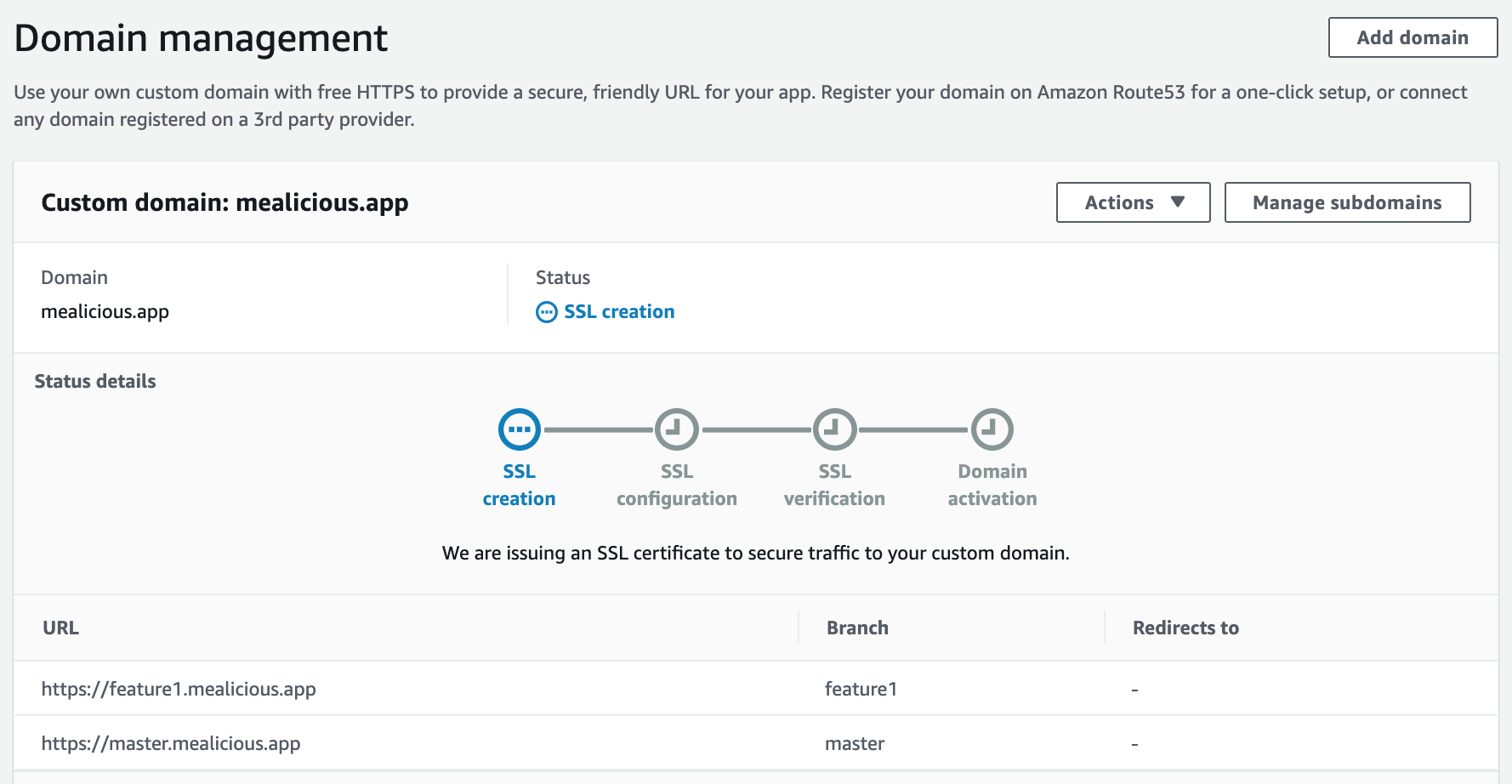Click the SSL configuration clock icon
Screen dimensions: 1512x784
677,429
